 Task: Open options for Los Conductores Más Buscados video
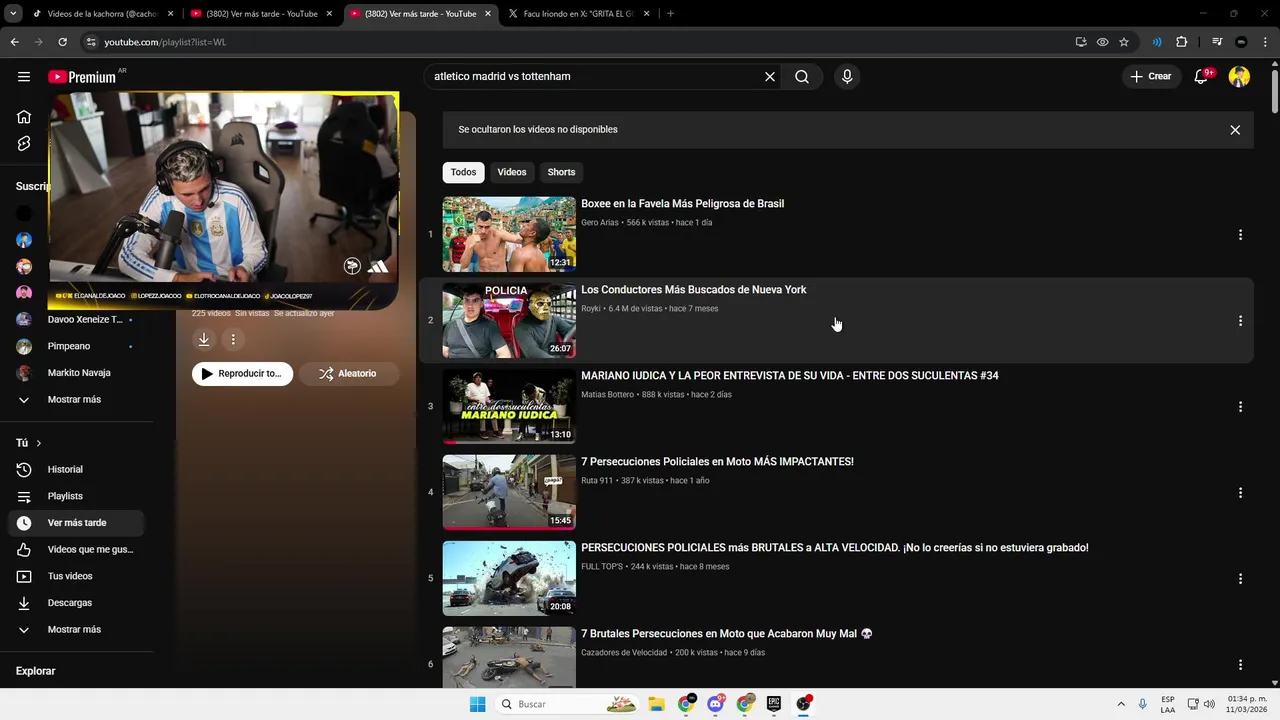(x=1240, y=321)
